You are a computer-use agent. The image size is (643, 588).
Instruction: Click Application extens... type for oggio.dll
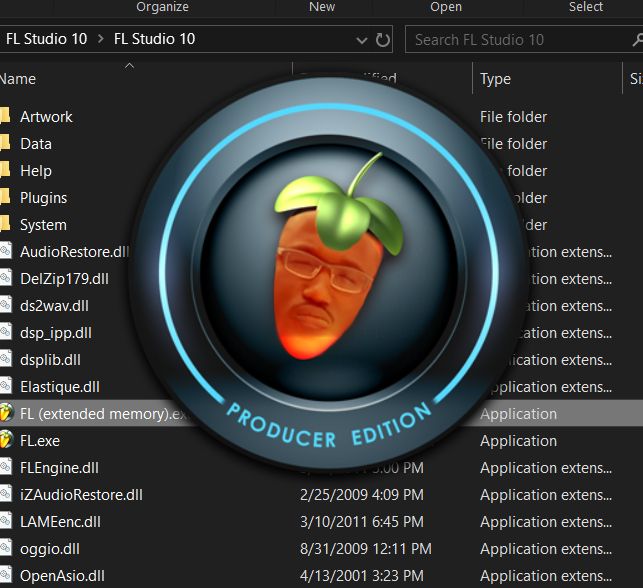pyautogui.click(x=546, y=549)
